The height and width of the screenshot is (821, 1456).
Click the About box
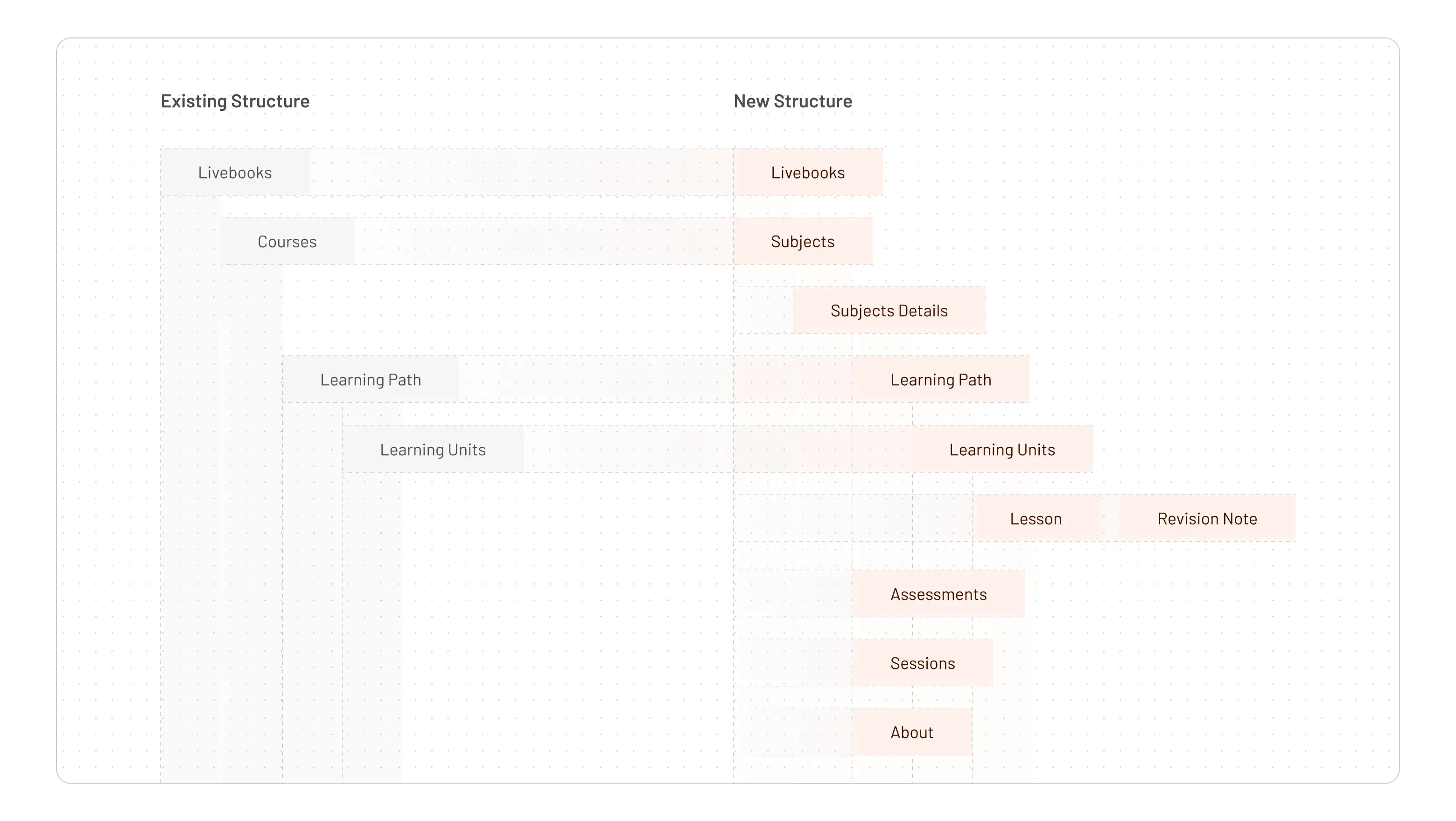coord(912,732)
